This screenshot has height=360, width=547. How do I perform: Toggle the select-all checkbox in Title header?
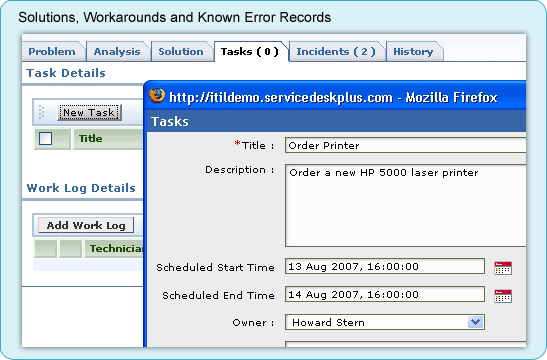(x=46, y=138)
